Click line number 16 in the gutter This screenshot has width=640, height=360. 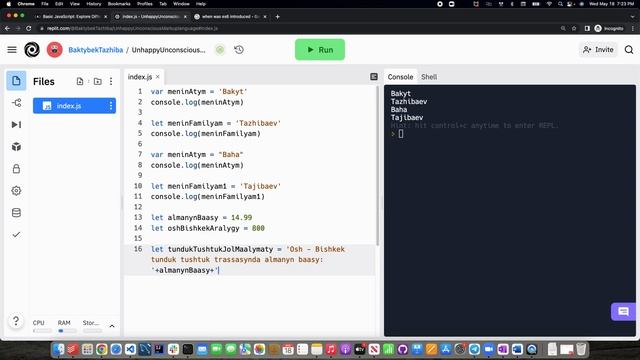pyautogui.click(x=138, y=249)
